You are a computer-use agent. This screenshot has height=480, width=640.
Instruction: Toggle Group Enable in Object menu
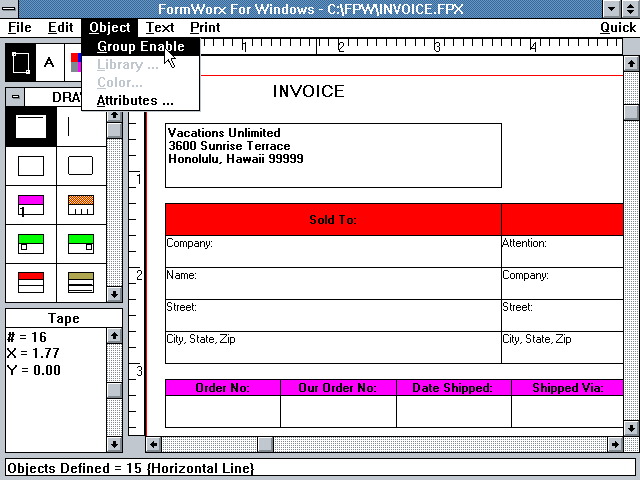[140, 46]
